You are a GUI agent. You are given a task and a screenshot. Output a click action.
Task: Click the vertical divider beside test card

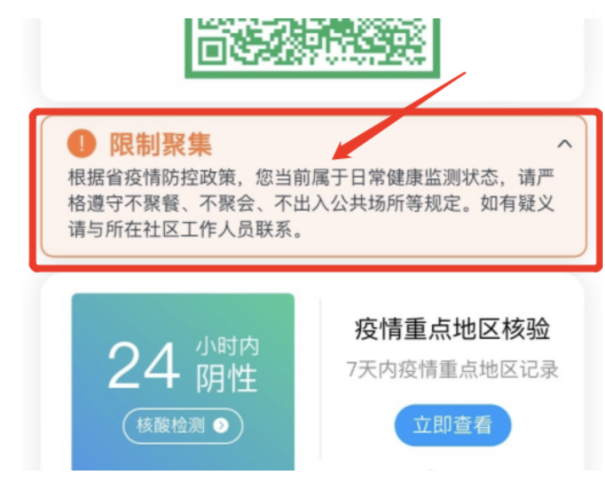click(x=321, y=378)
